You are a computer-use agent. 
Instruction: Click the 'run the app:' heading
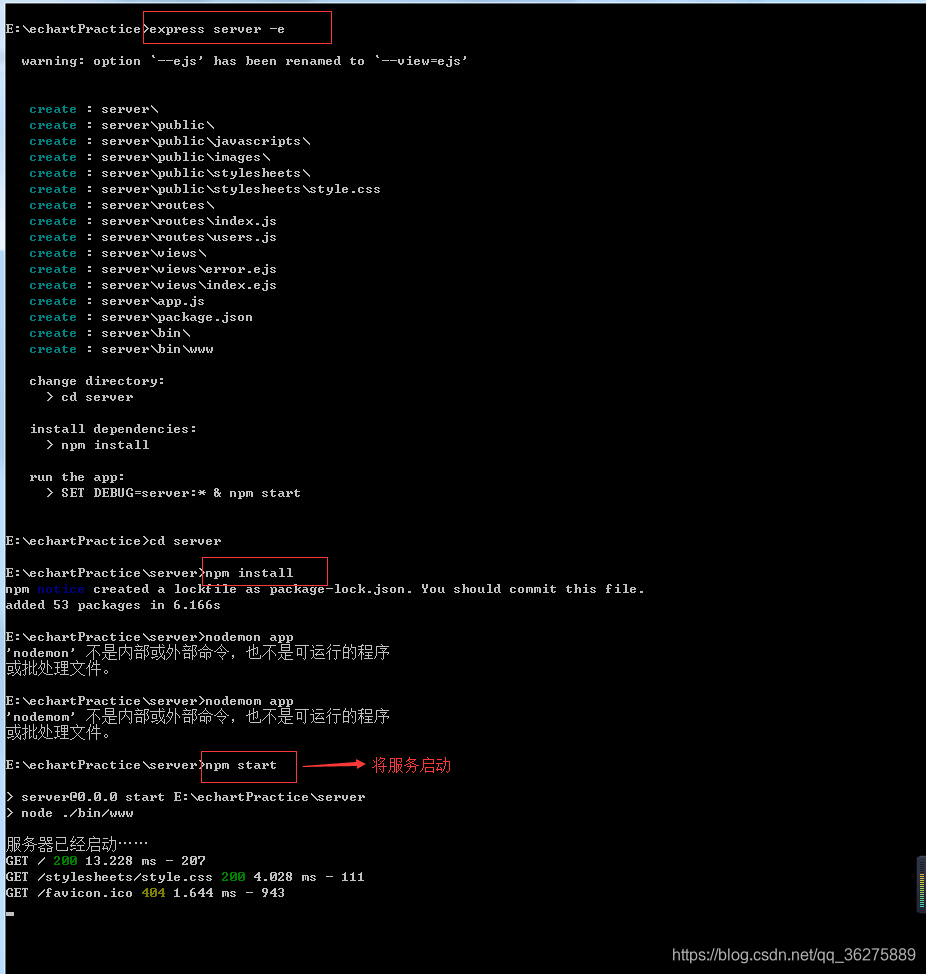(77, 477)
